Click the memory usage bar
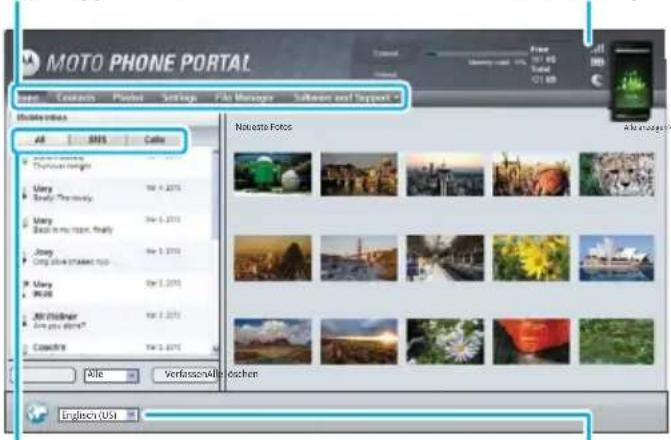The image size is (671, 440). point(477,54)
